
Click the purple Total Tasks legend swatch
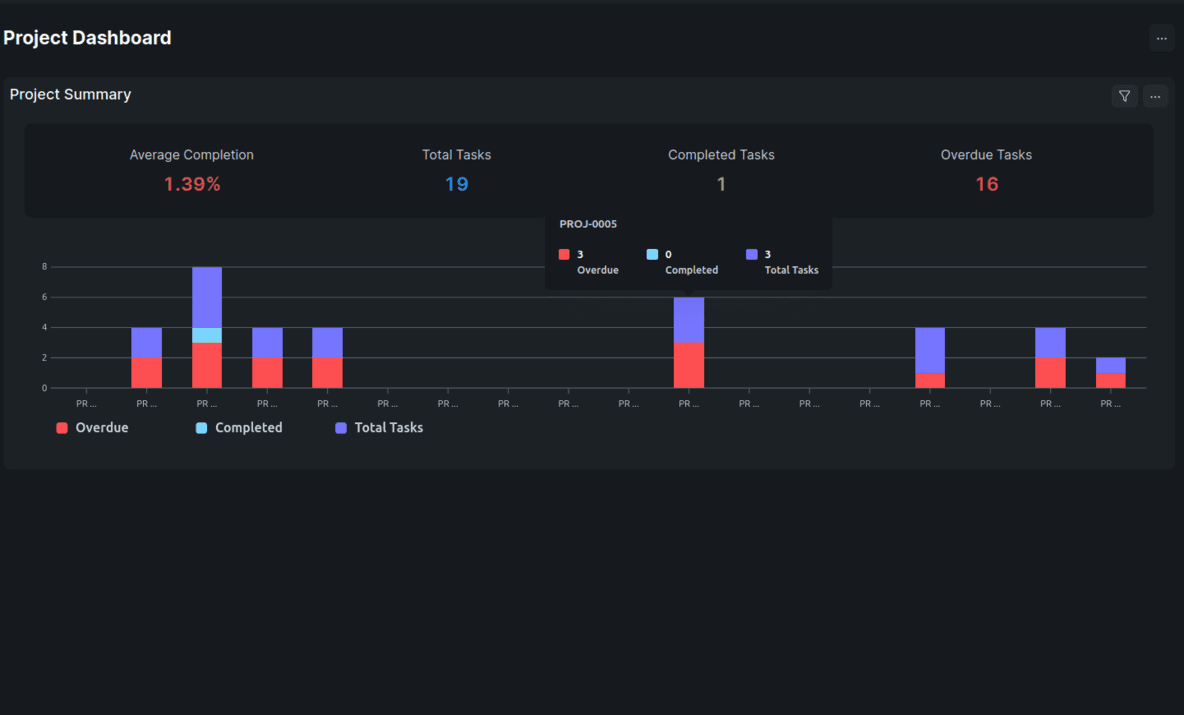click(x=340, y=427)
